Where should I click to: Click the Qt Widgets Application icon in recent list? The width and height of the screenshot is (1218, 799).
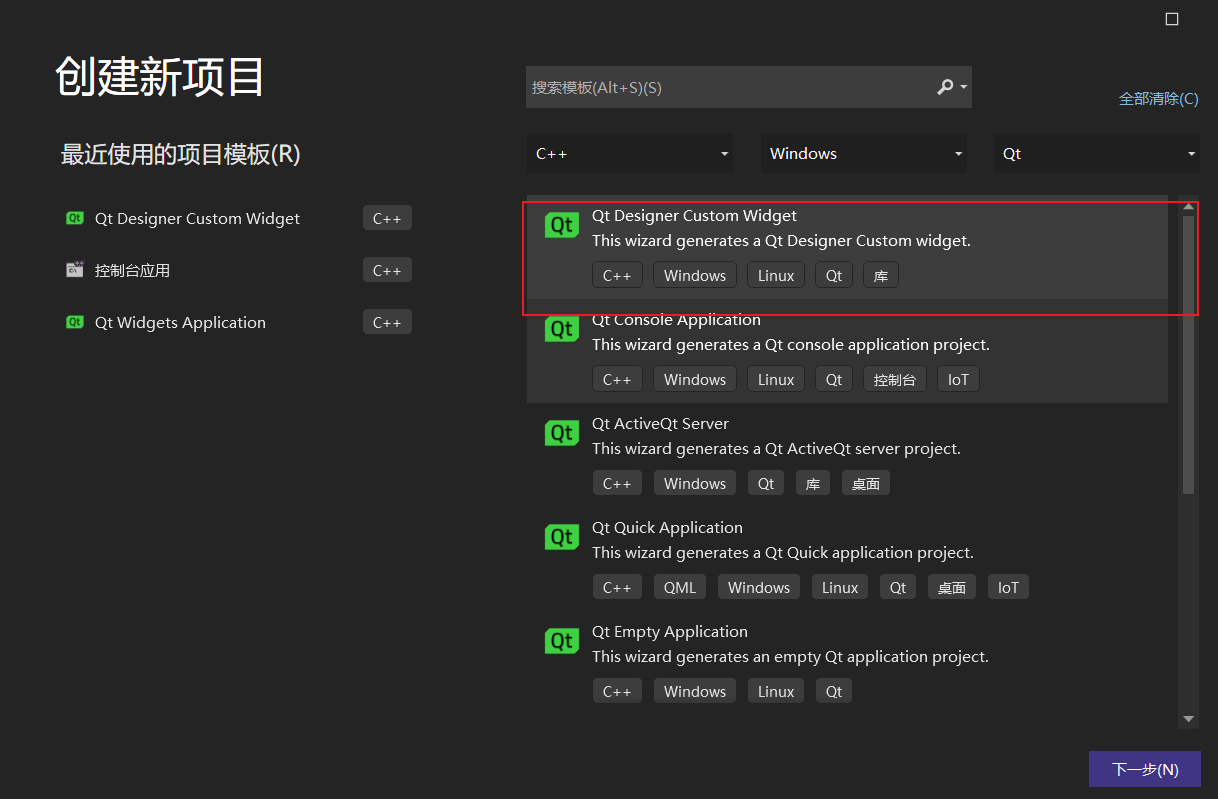coord(75,322)
